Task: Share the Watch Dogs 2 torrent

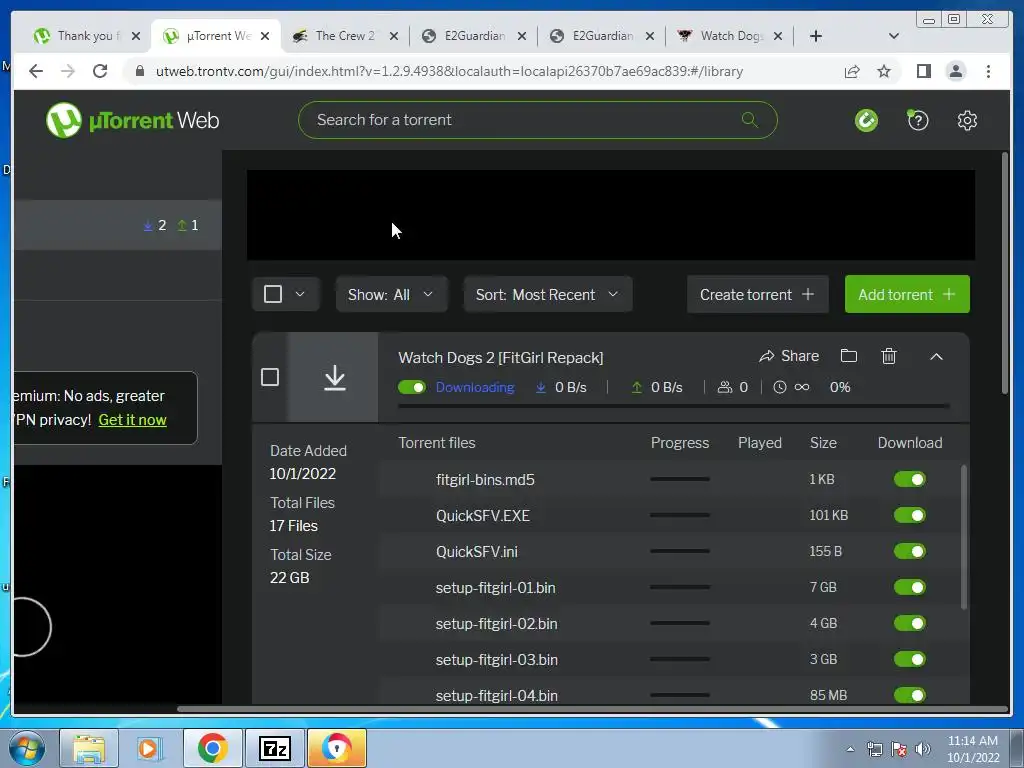Action: (789, 356)
